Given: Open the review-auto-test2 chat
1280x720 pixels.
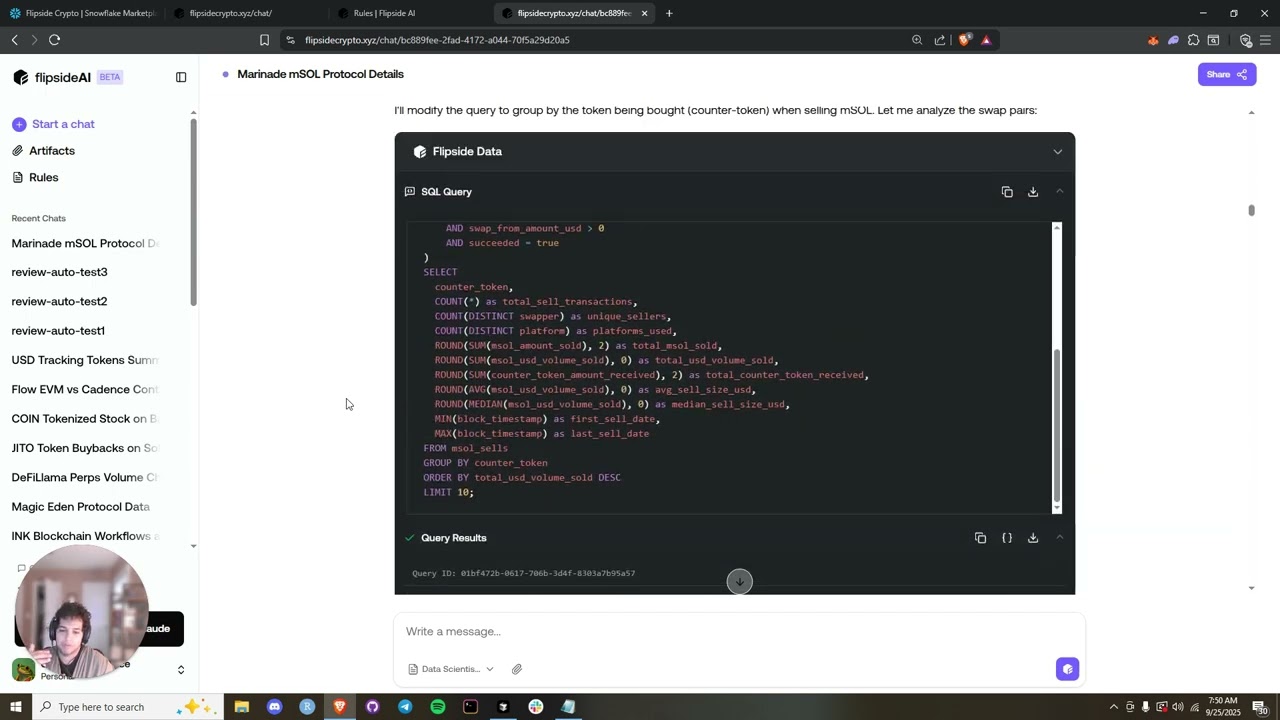Looking at the screenshot, I should click(x=60, y=302).
